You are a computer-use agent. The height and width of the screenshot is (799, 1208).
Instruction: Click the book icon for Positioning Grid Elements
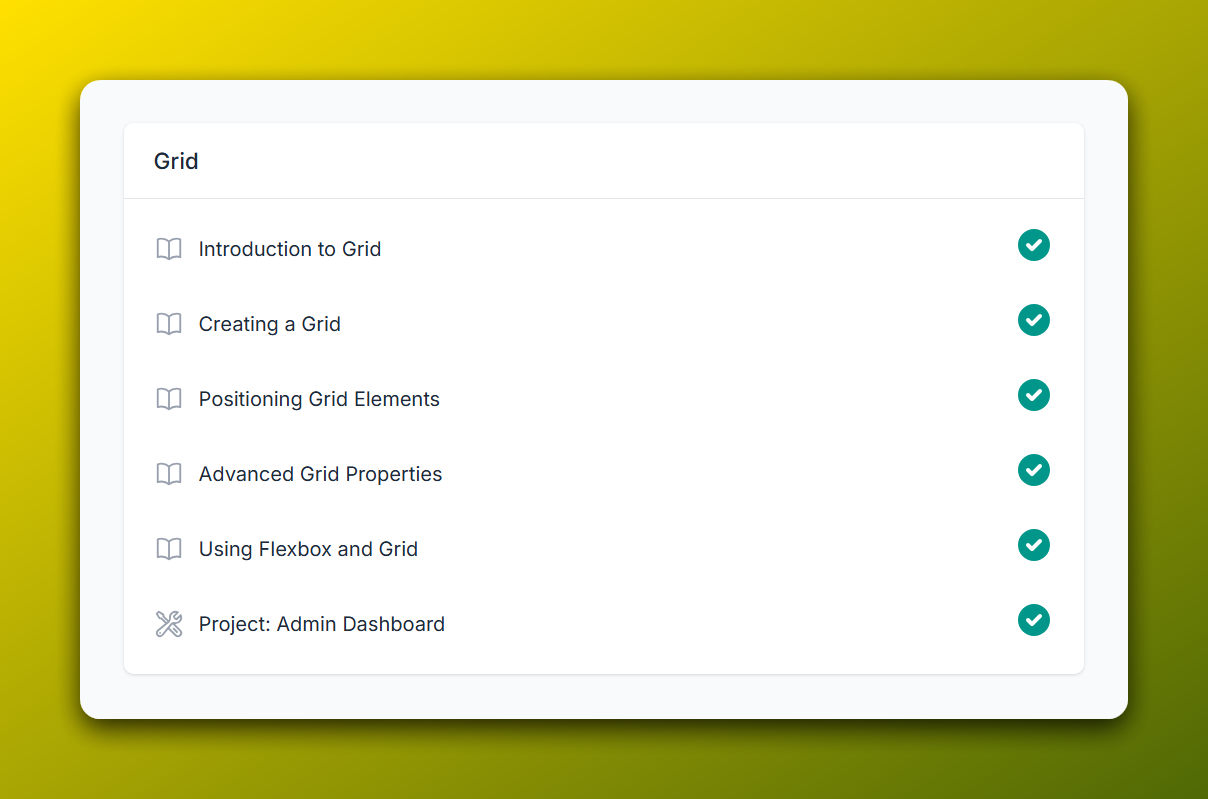168,398
